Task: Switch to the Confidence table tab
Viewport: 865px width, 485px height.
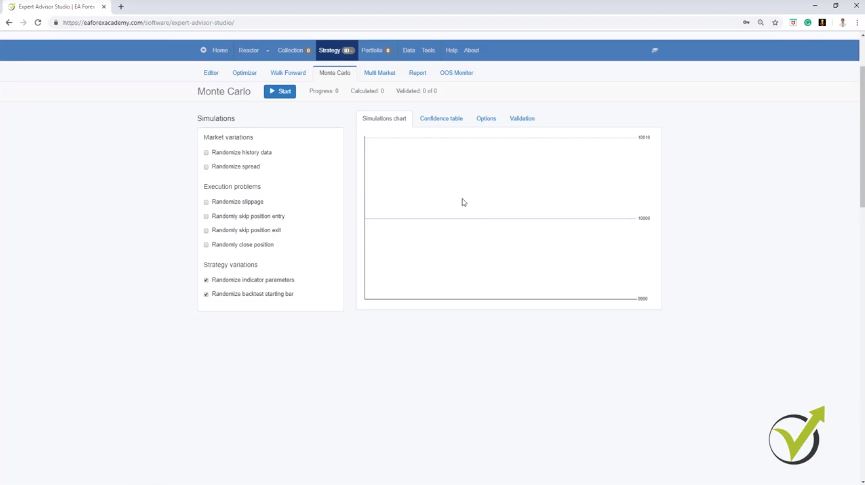Action: [x=441, y=118]
